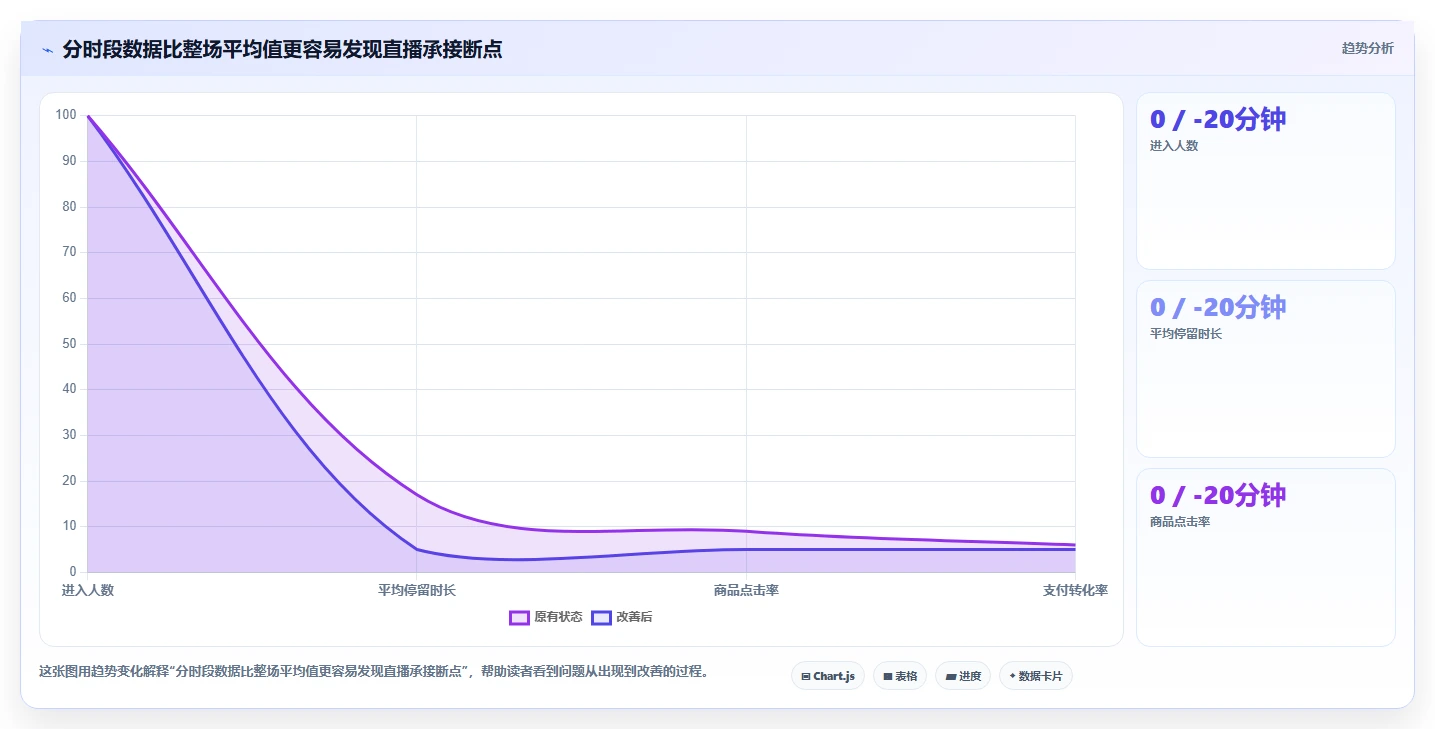This screenshot has width=1435, height=729.
Task: Click the chart title 分时段数据比整场平均值 heading
Action: 282,49
